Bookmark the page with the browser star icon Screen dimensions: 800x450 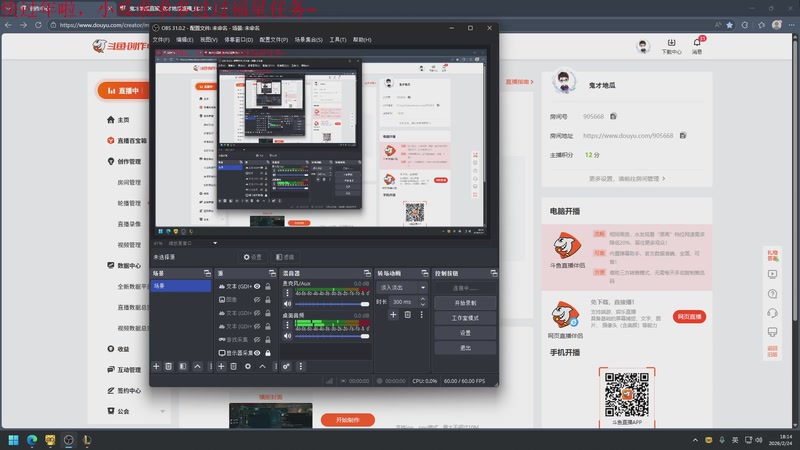pyautogui.click(x=730, y=24)
